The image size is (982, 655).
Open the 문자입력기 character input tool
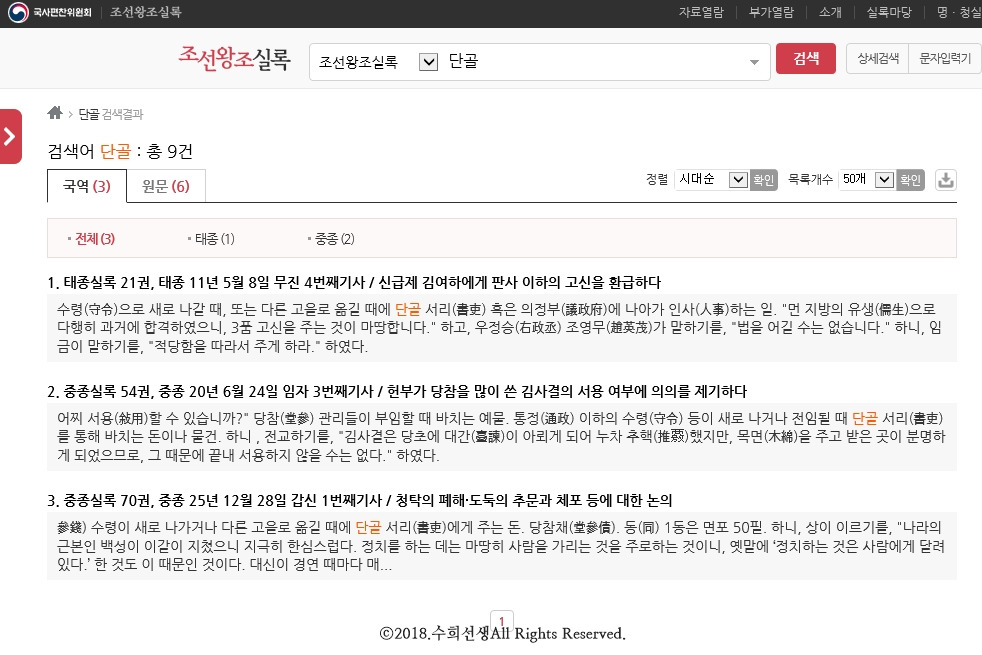point(946,58)
